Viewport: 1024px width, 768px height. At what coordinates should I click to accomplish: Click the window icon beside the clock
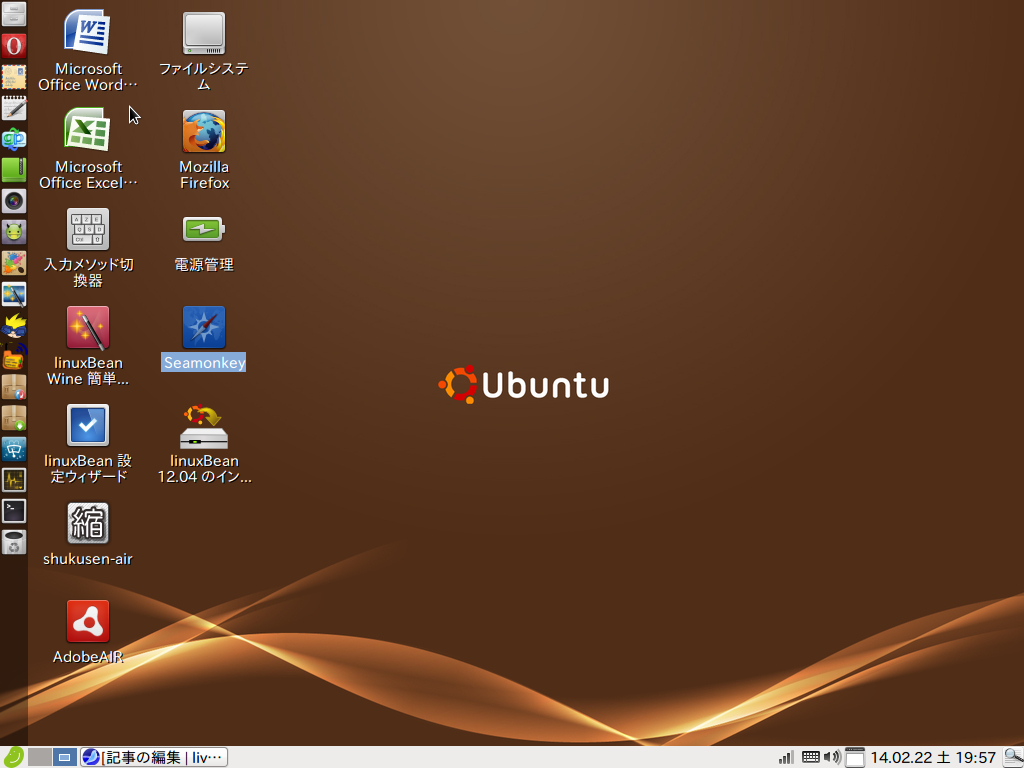click(855, 758)
